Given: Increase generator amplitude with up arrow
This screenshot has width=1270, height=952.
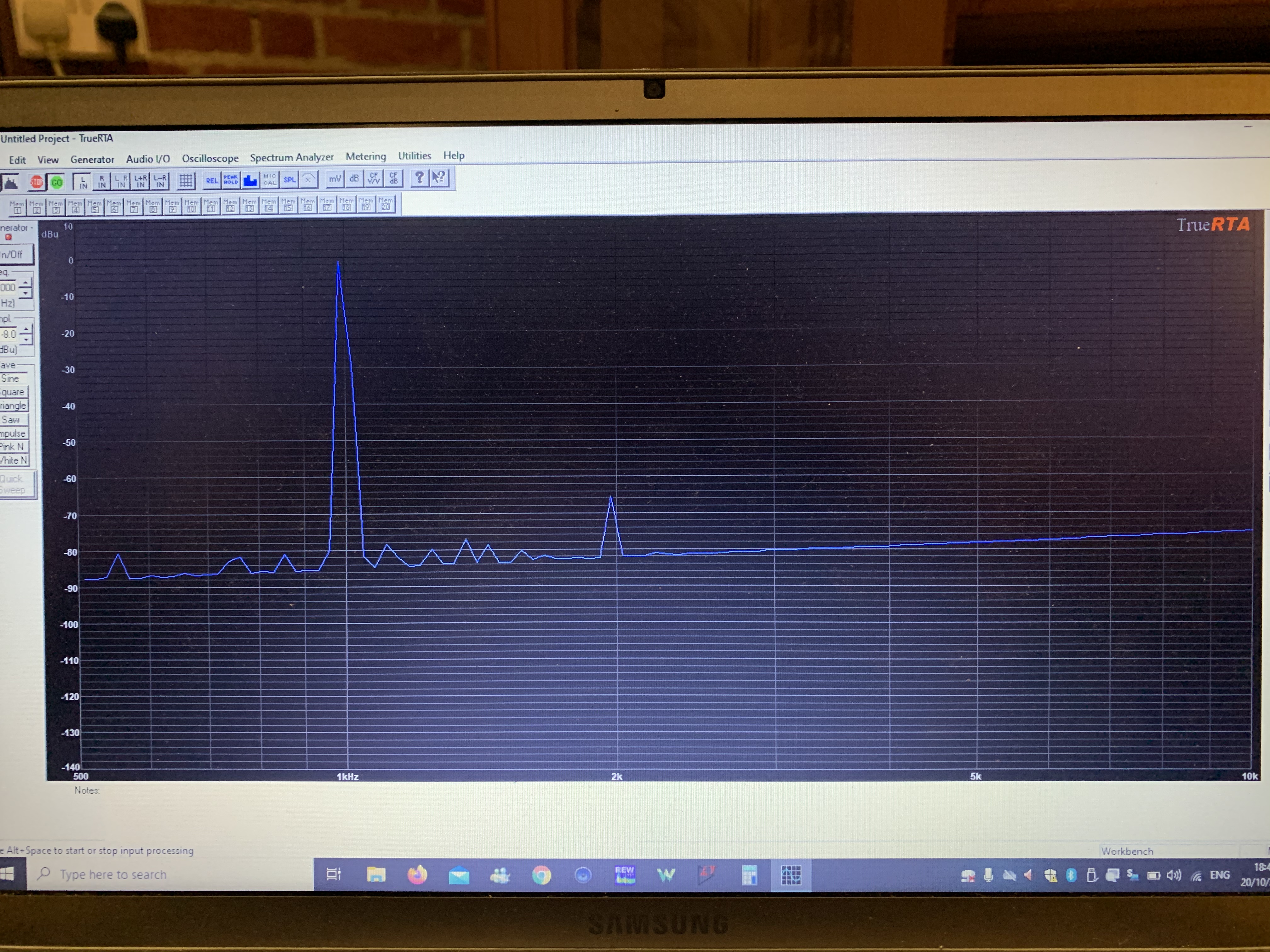Looking at the screenshot, I should [26, 330].
